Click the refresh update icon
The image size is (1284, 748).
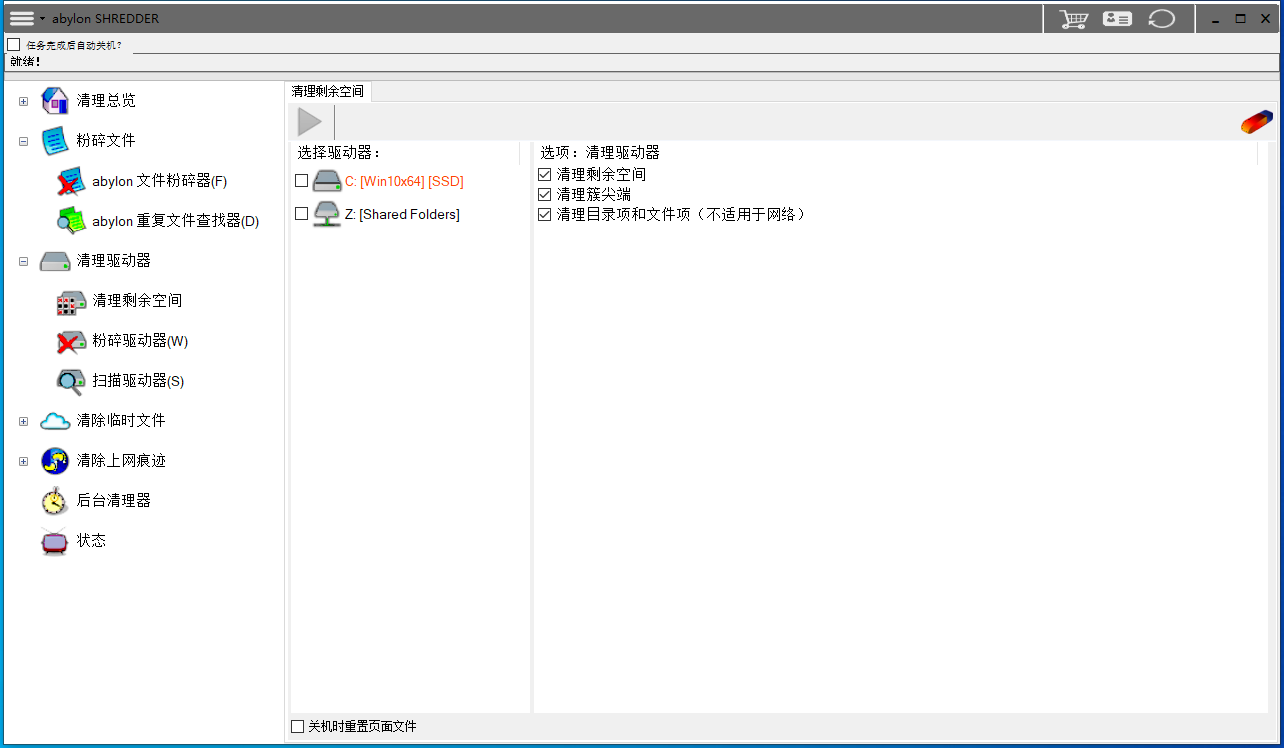[1161, 19]
